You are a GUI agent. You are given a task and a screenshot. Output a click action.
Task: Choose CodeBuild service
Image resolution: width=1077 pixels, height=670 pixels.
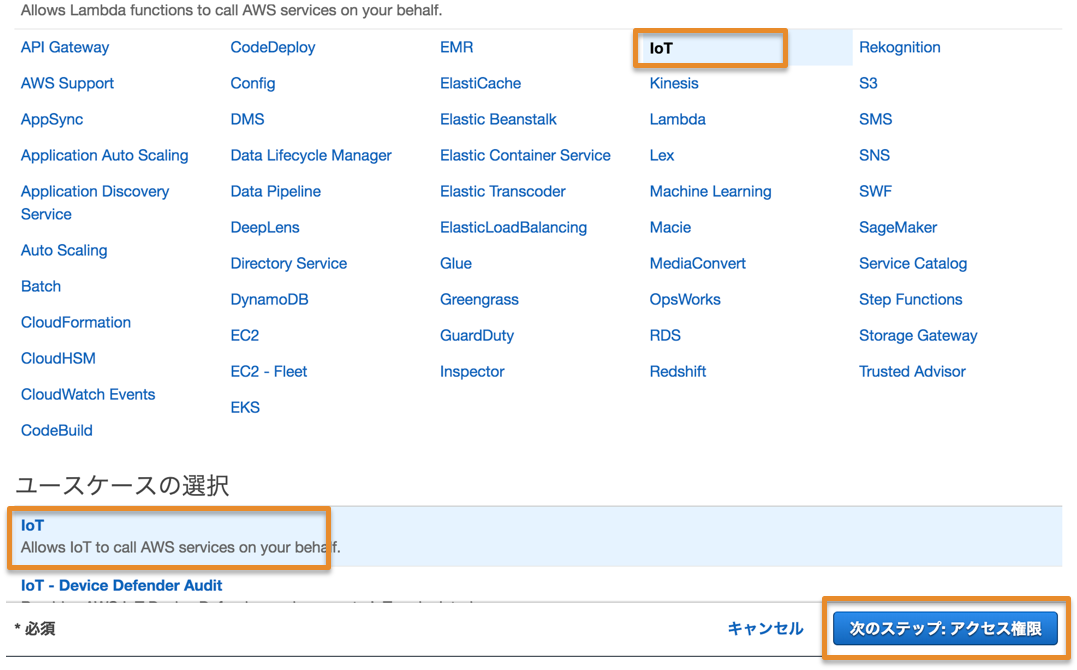coord(56,430)
